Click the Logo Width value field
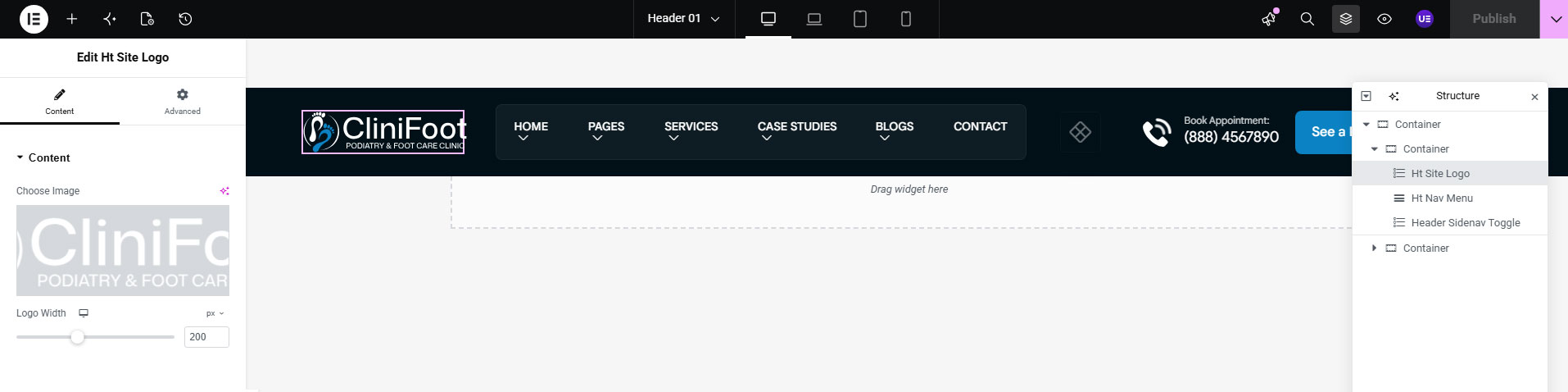The height and width of the screenshot is (392, 1568). (x=206, y=337)
